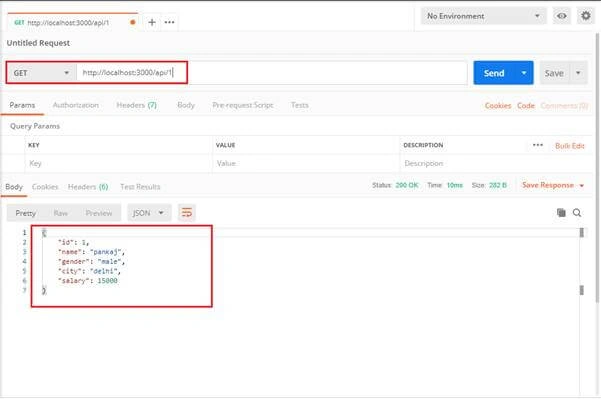Expand the Save button dropdown arrow
Viewport: 601px width, 399px height.
point(578,73)
